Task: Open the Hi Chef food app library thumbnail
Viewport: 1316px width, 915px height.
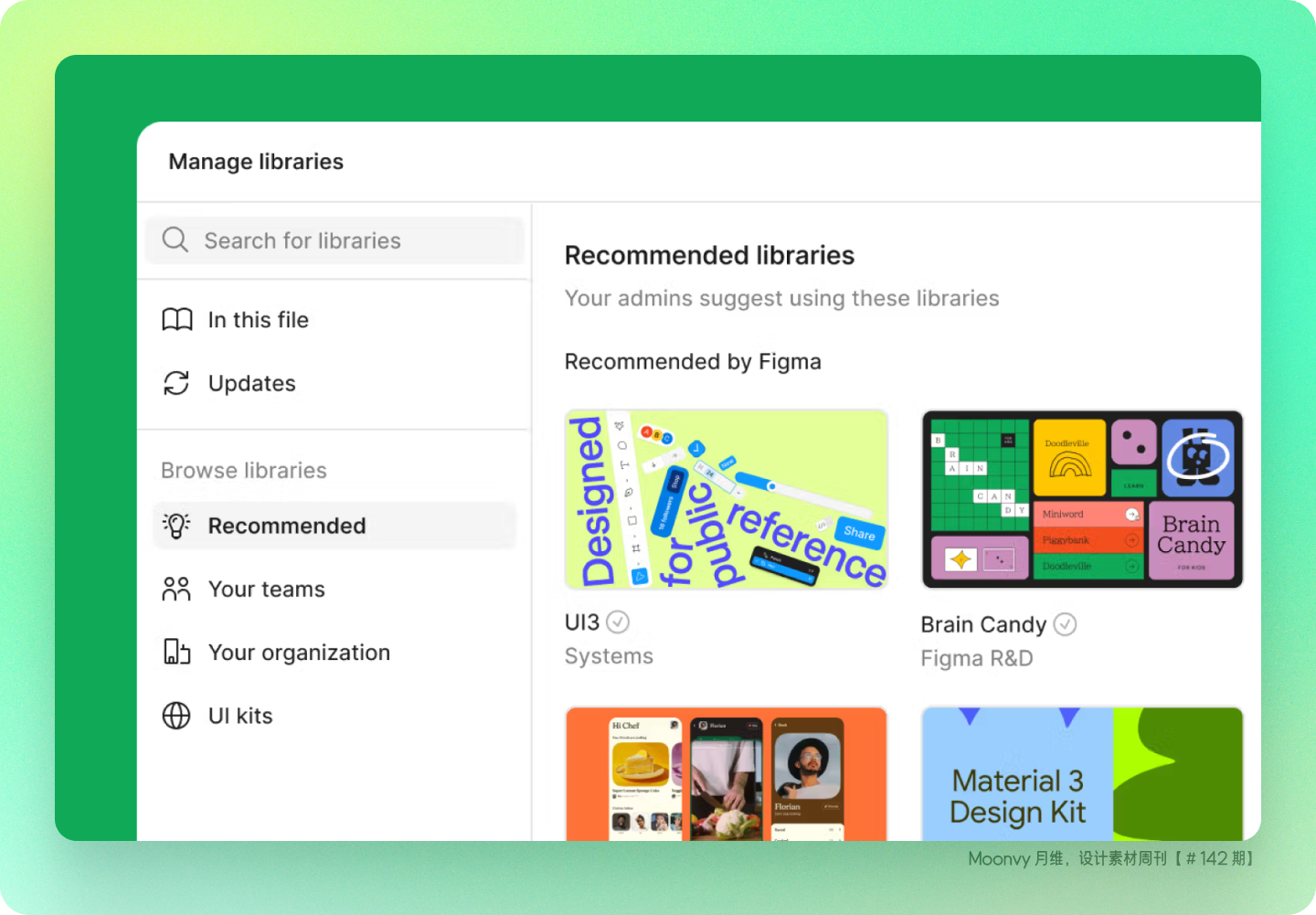Action: (727, 773)
